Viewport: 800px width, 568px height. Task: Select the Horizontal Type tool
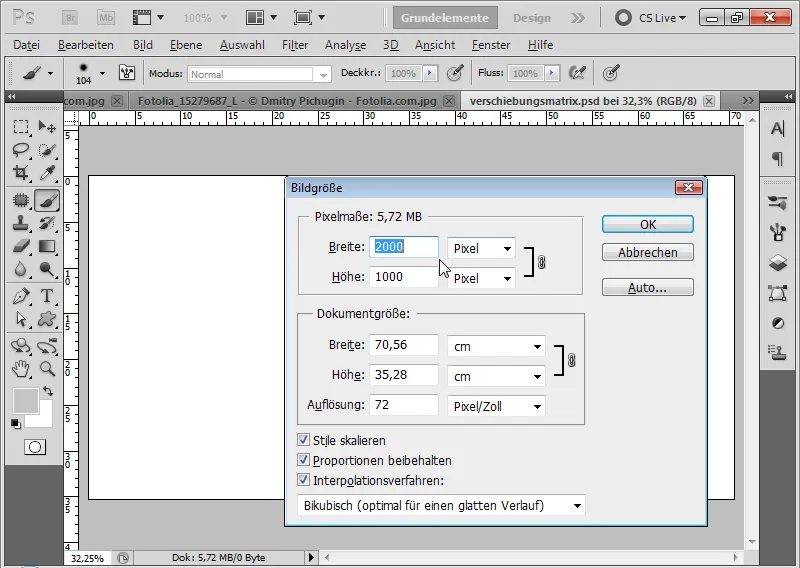[47, 296]
